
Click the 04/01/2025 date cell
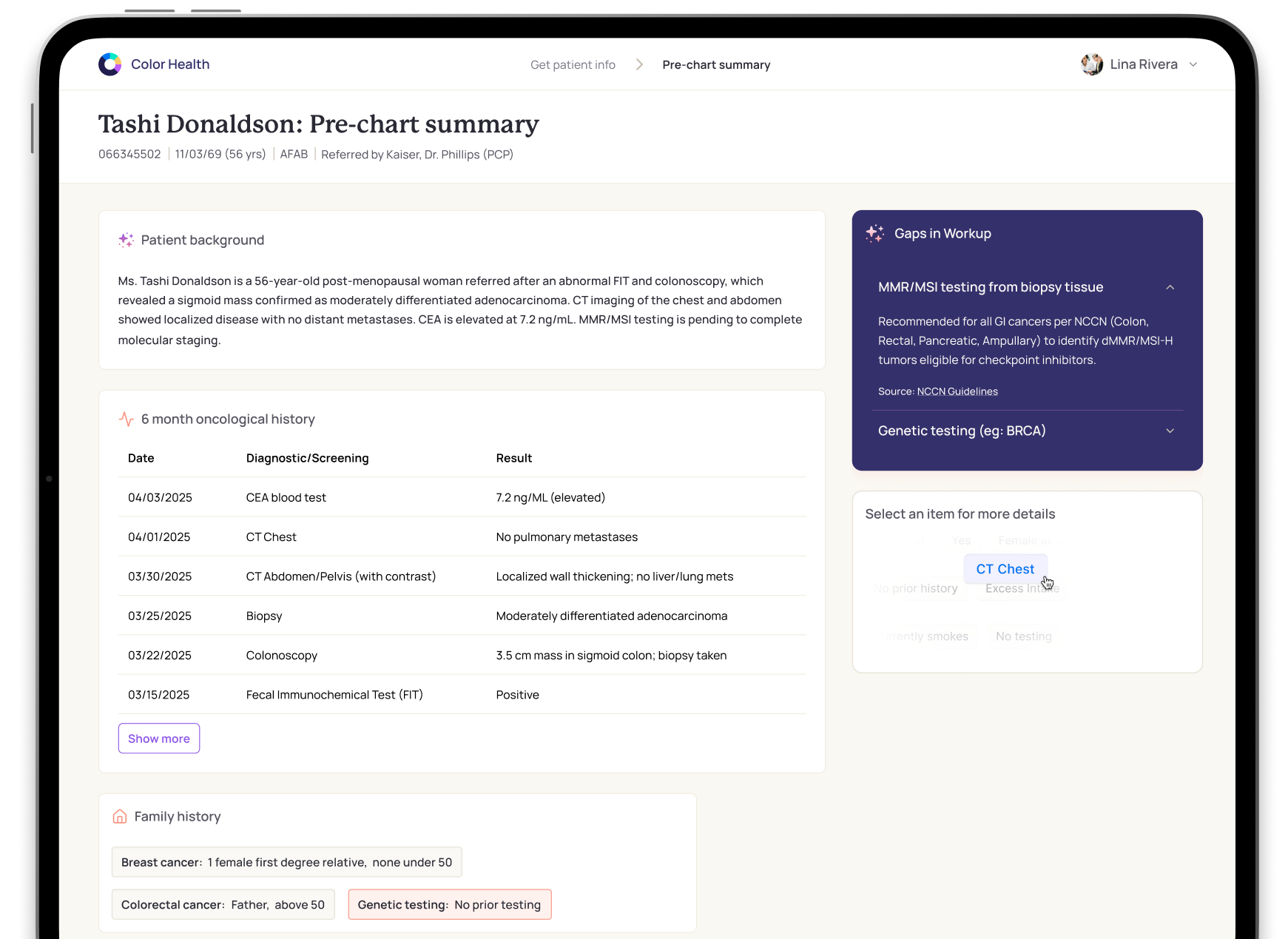point(159,536)
